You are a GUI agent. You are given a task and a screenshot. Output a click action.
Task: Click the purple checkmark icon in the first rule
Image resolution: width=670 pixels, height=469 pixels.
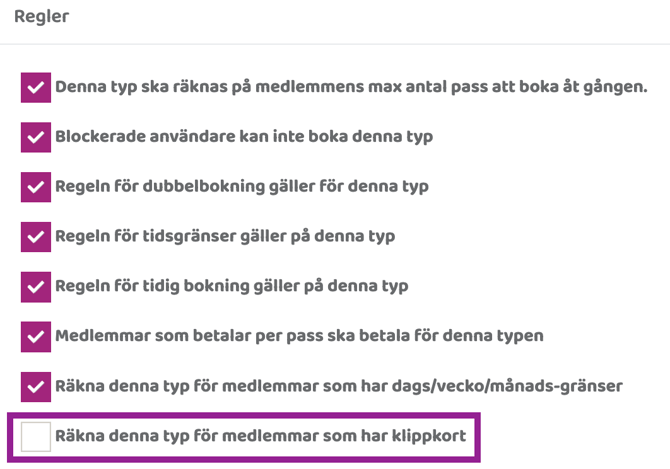(36, 87)
